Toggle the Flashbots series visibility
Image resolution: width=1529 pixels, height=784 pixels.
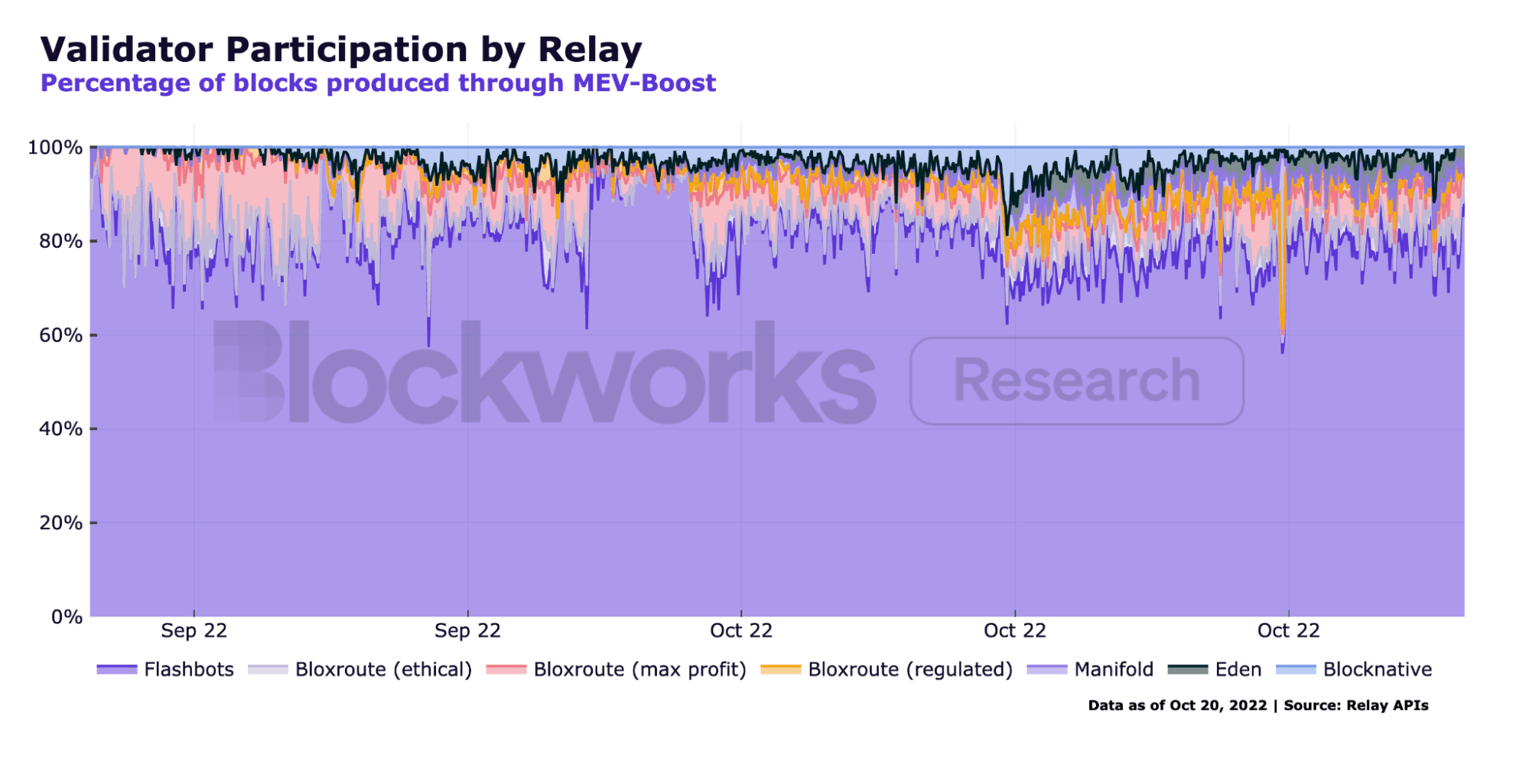(187, 669)
